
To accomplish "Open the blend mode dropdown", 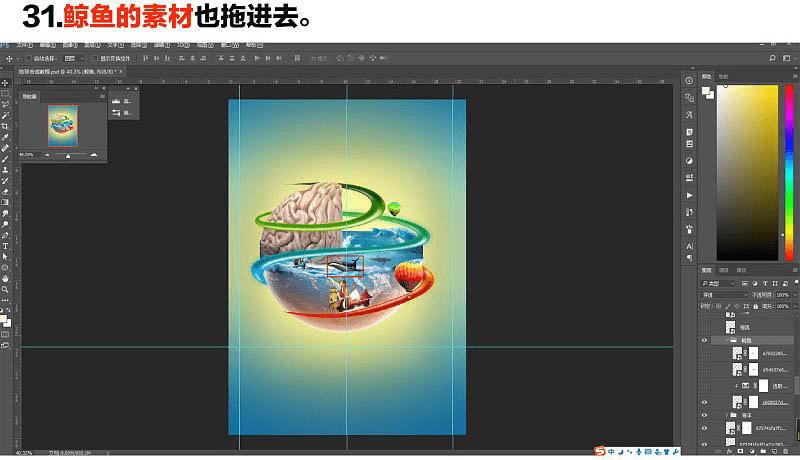I will (724, 295).
